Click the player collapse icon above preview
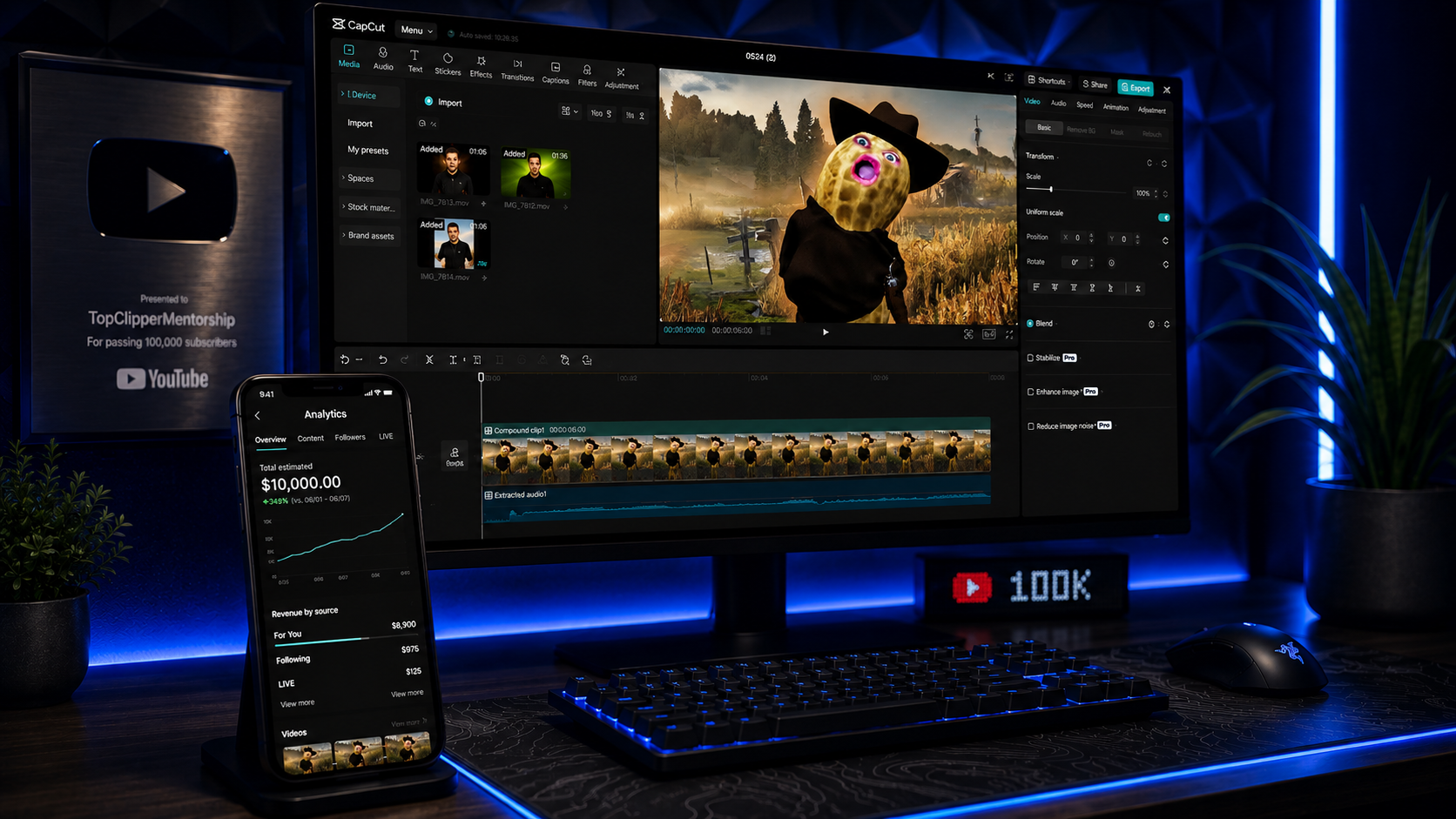Image resolution: width=1456 pixels, height=819 pixels. (x=990, y=76)
